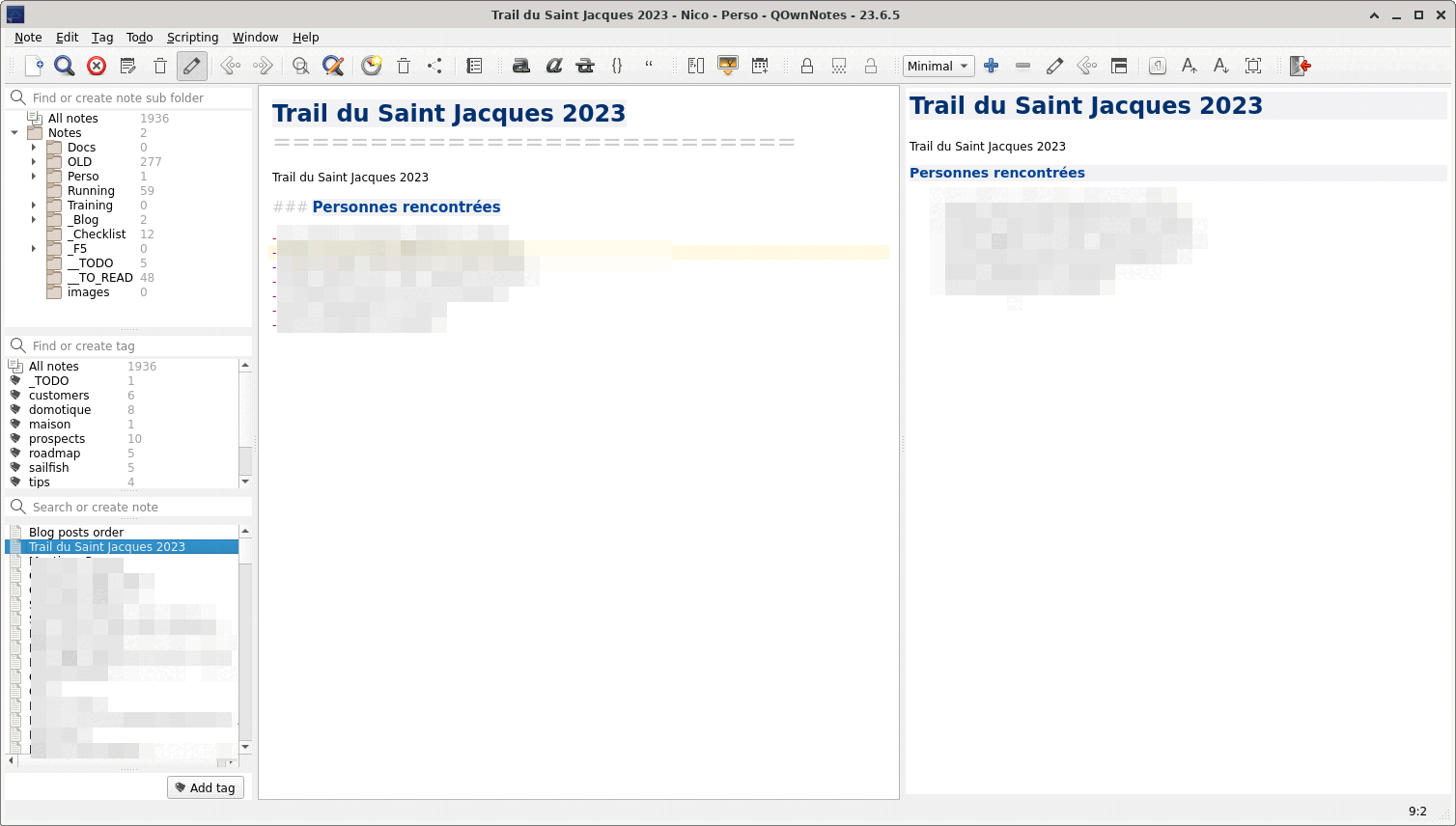Click the Add tag button
Screen dimensions: 1456x826
pyautogui.click(x=206, y=787)
